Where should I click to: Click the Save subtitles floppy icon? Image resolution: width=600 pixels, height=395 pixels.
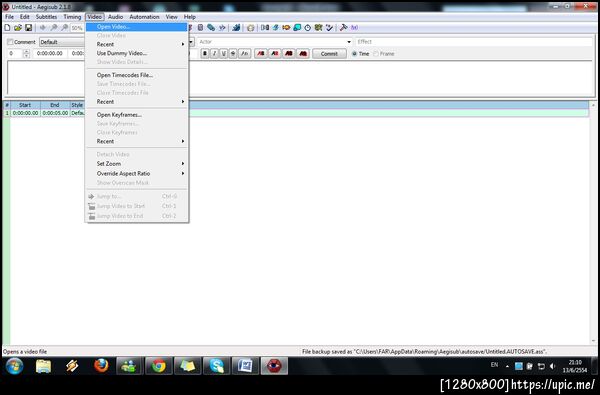(x=28, y=28)
